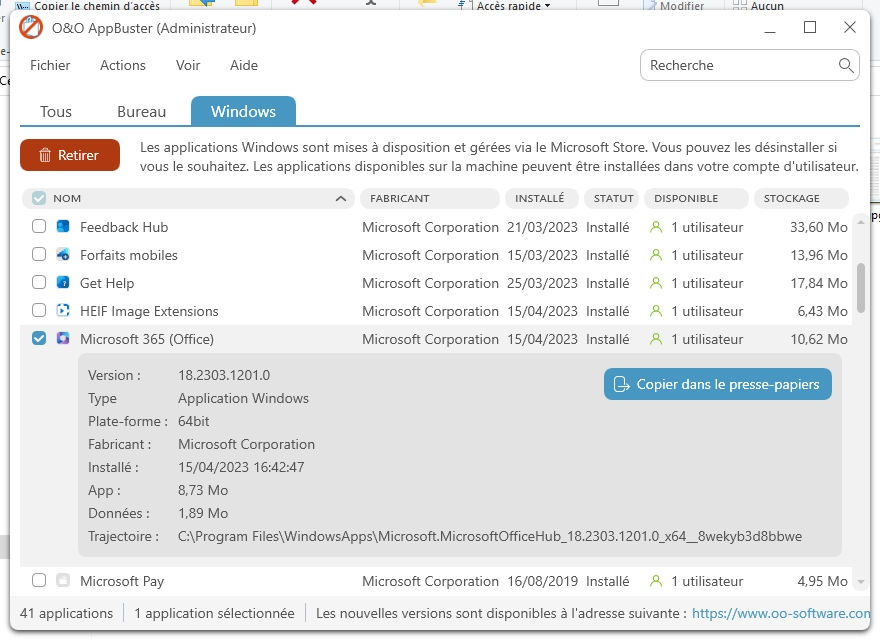880x640 pixels.
Task: Toggle sort arrow on NOM column
Action: click(x=341, y=198)
